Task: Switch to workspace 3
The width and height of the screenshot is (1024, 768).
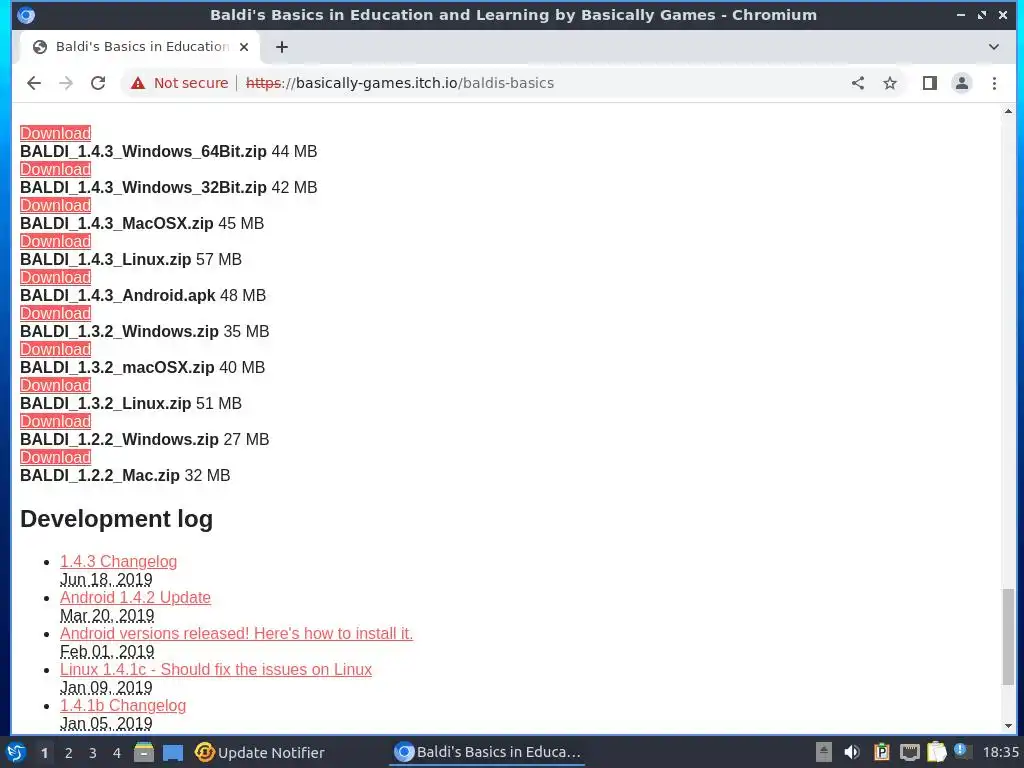Action: [93, 753]
